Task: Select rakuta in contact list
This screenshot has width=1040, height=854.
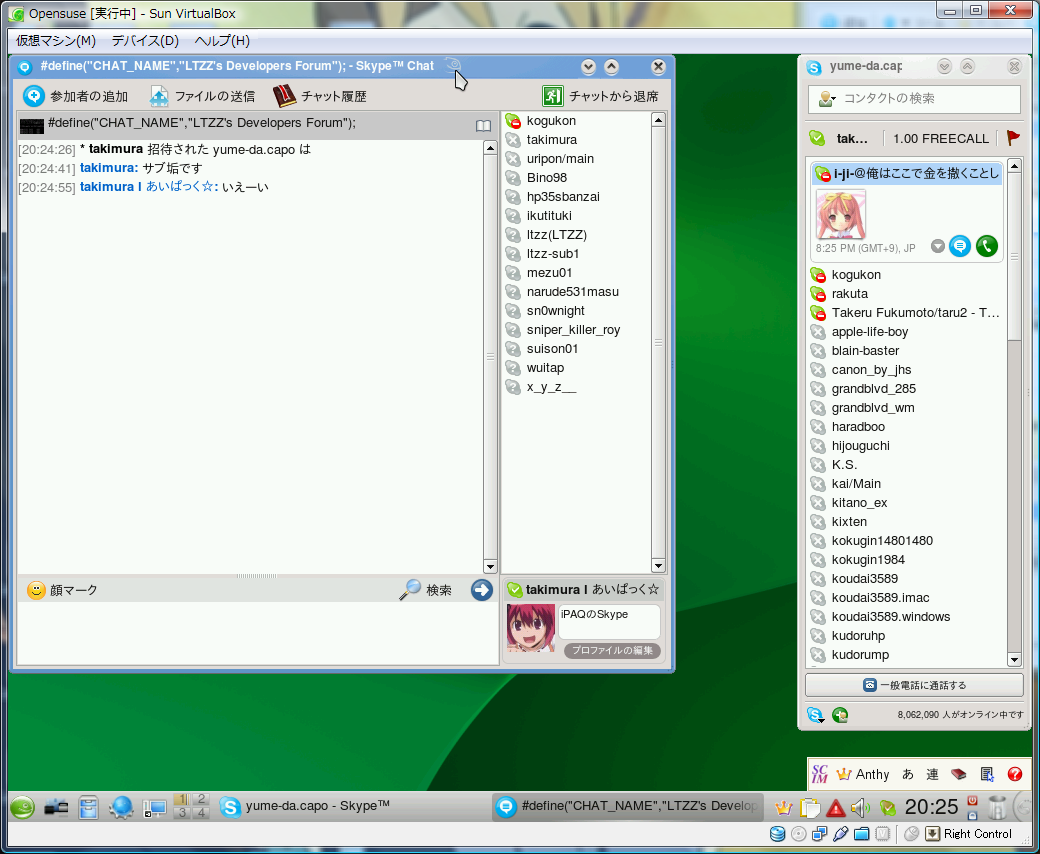Action: click(x=907, y=294)
